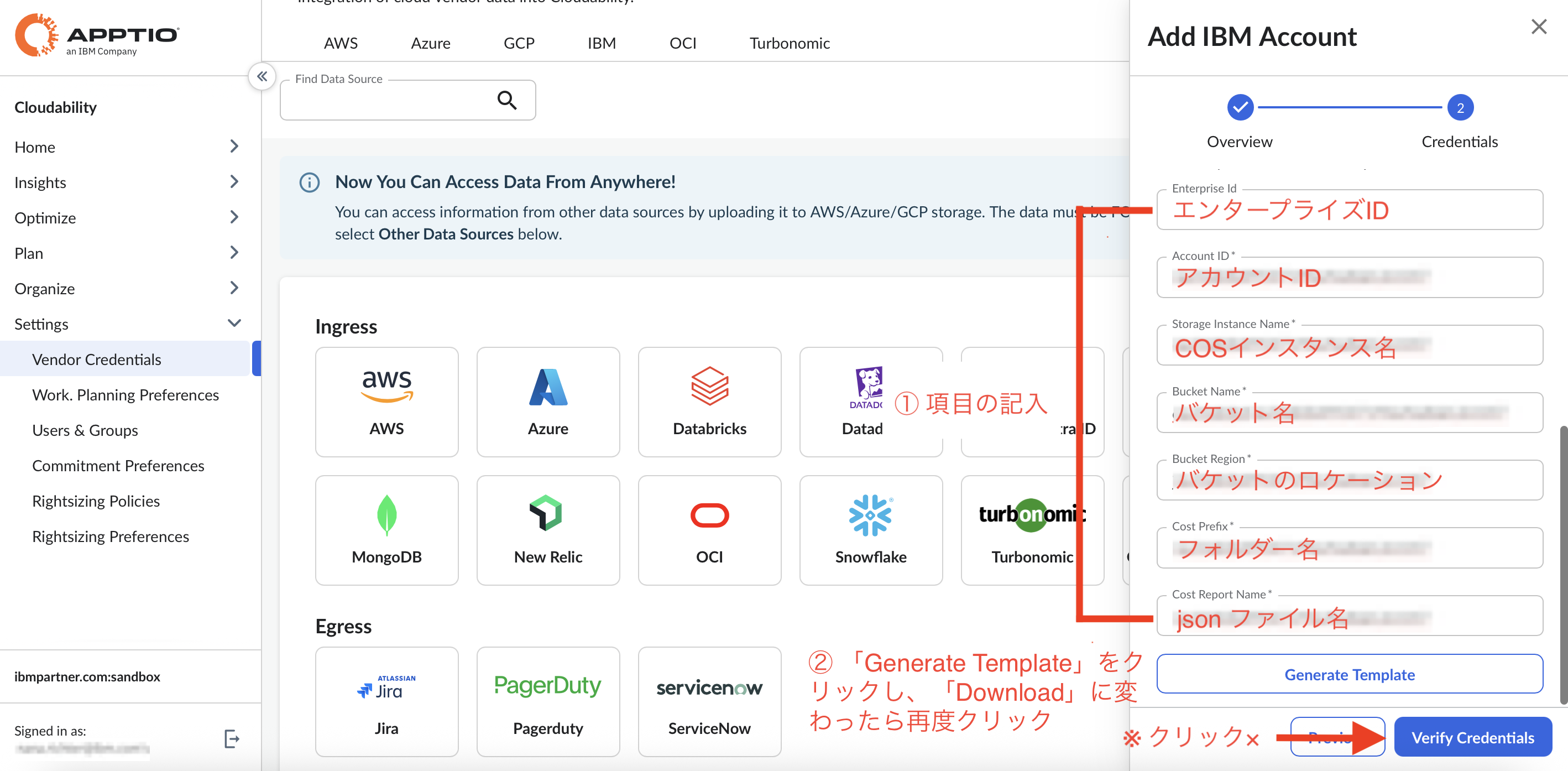Click the Verify Credentials button
This screenshot has height=771, width=1568.
point(1472,737)
